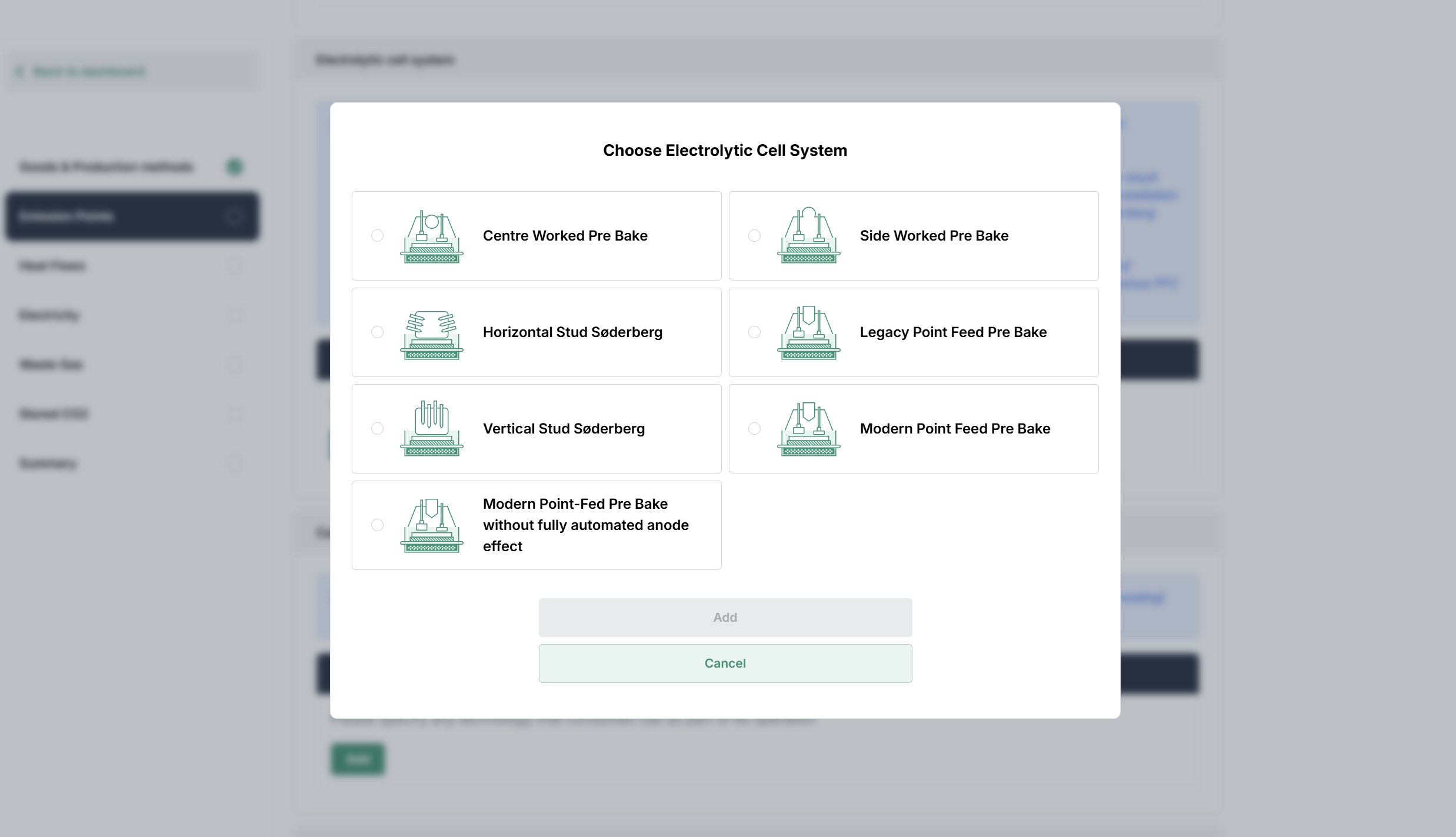Select the Vertical Stud Søderberg radio button
1456x837 pixels.
pyautogui.click(x=378, y=429)
